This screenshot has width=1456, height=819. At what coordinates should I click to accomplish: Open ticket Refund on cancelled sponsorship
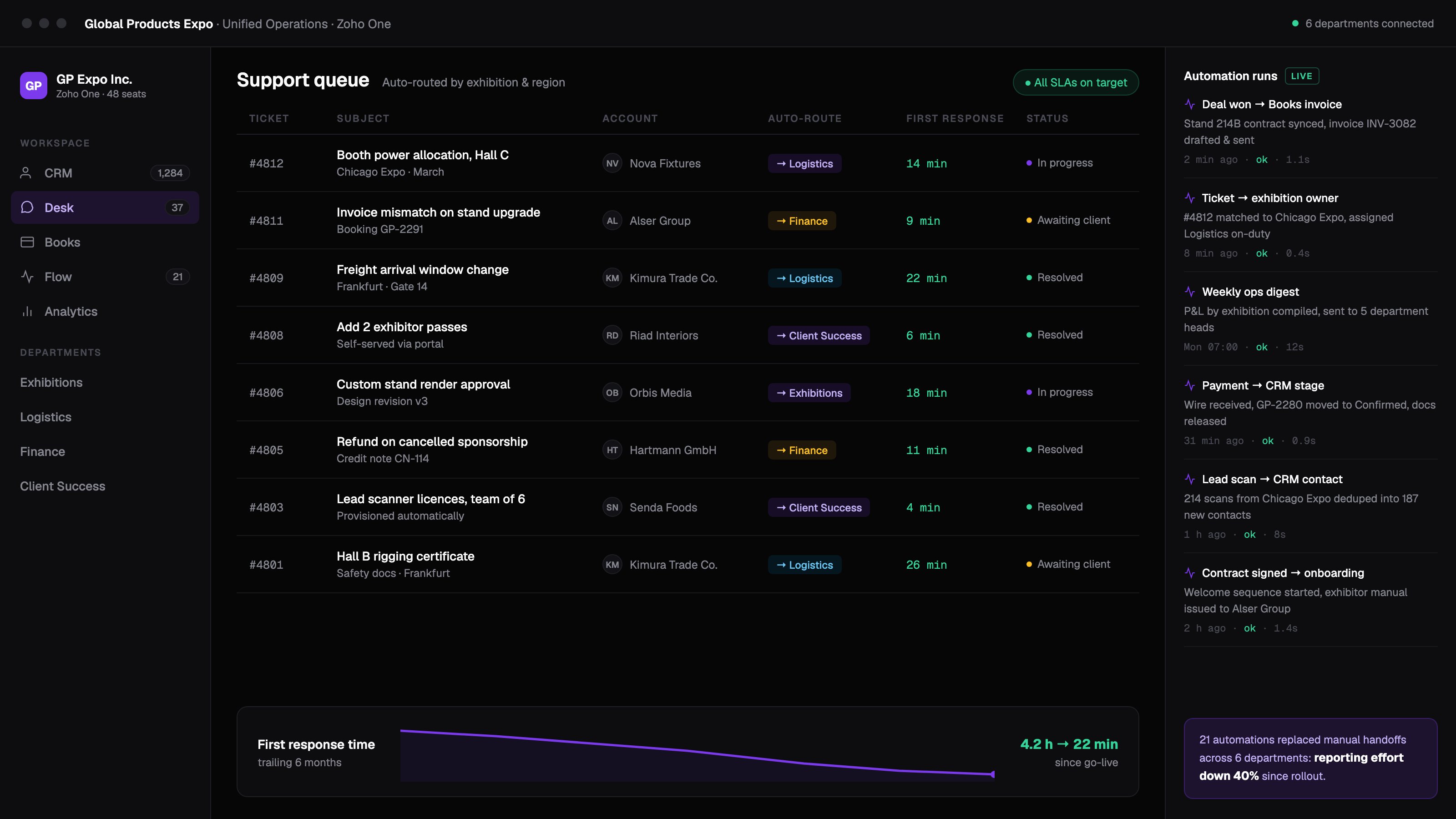(x=688, y=450)
